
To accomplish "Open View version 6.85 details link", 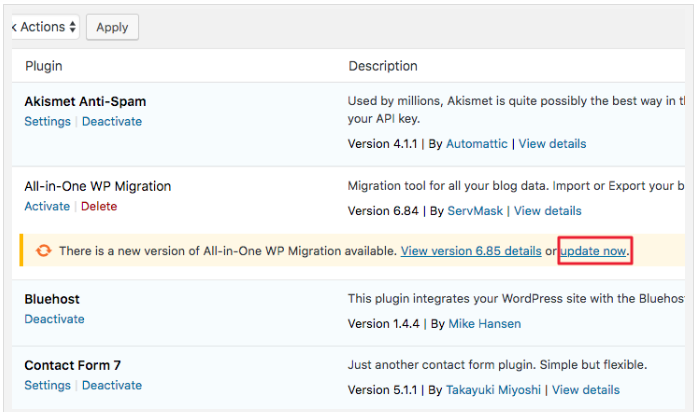I will (471, 250).
